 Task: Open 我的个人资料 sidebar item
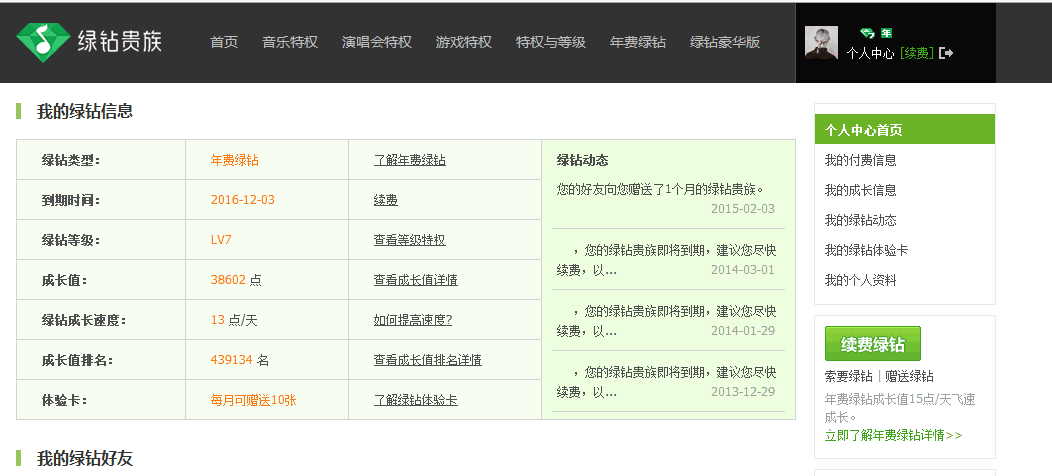point(860,280)
